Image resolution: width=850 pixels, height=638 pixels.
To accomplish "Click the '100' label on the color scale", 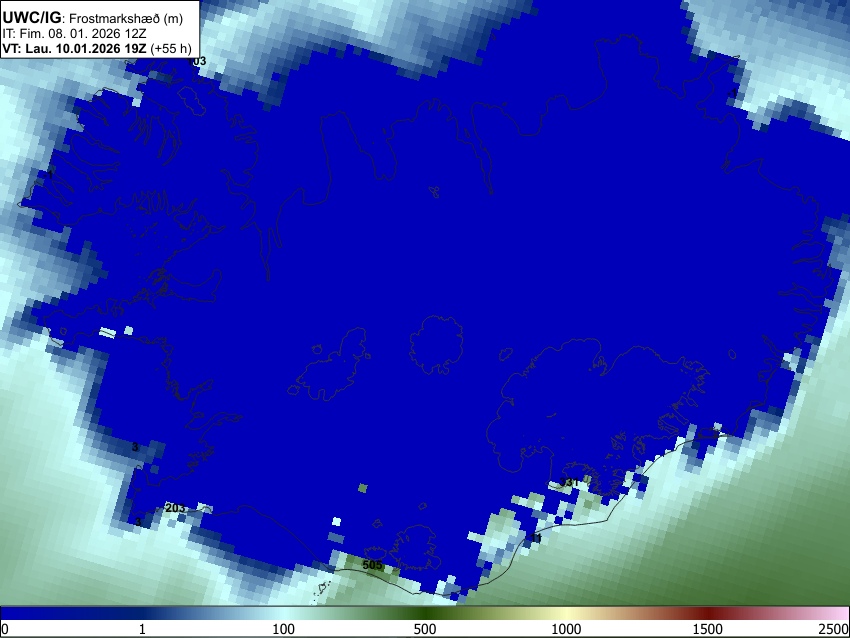I will tap(284, 629).
